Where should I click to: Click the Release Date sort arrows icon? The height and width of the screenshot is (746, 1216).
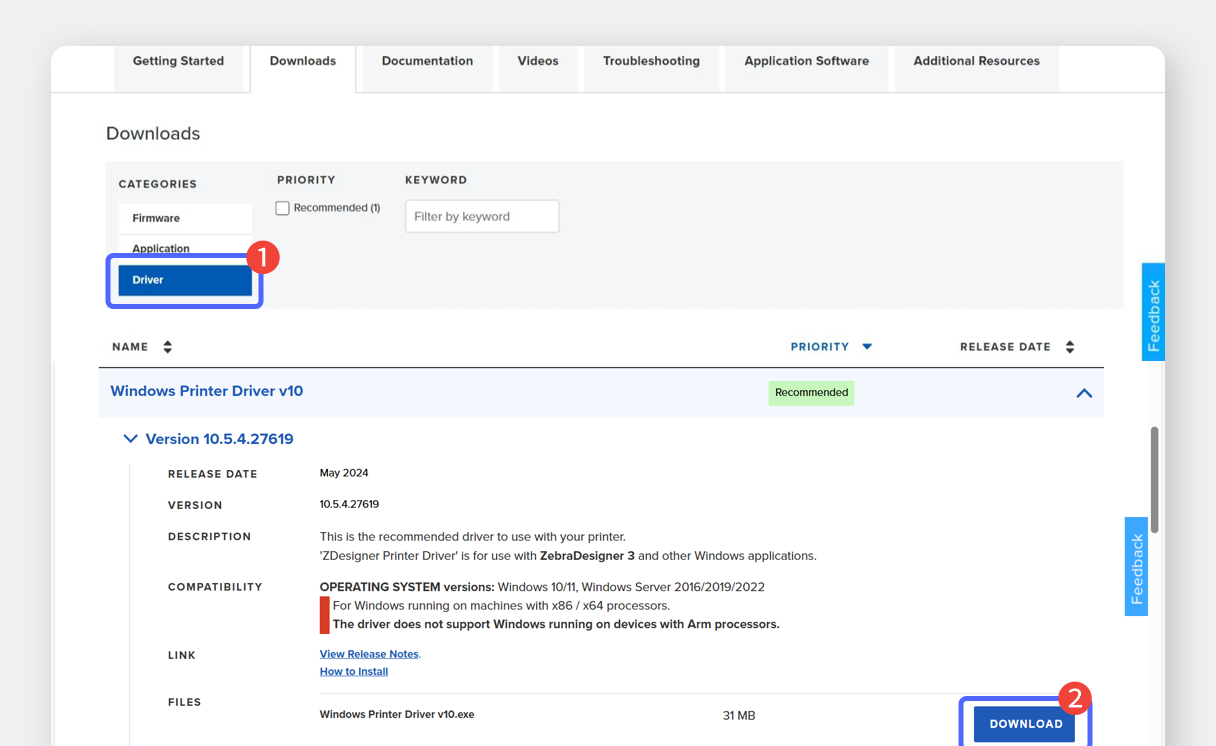1070,347
